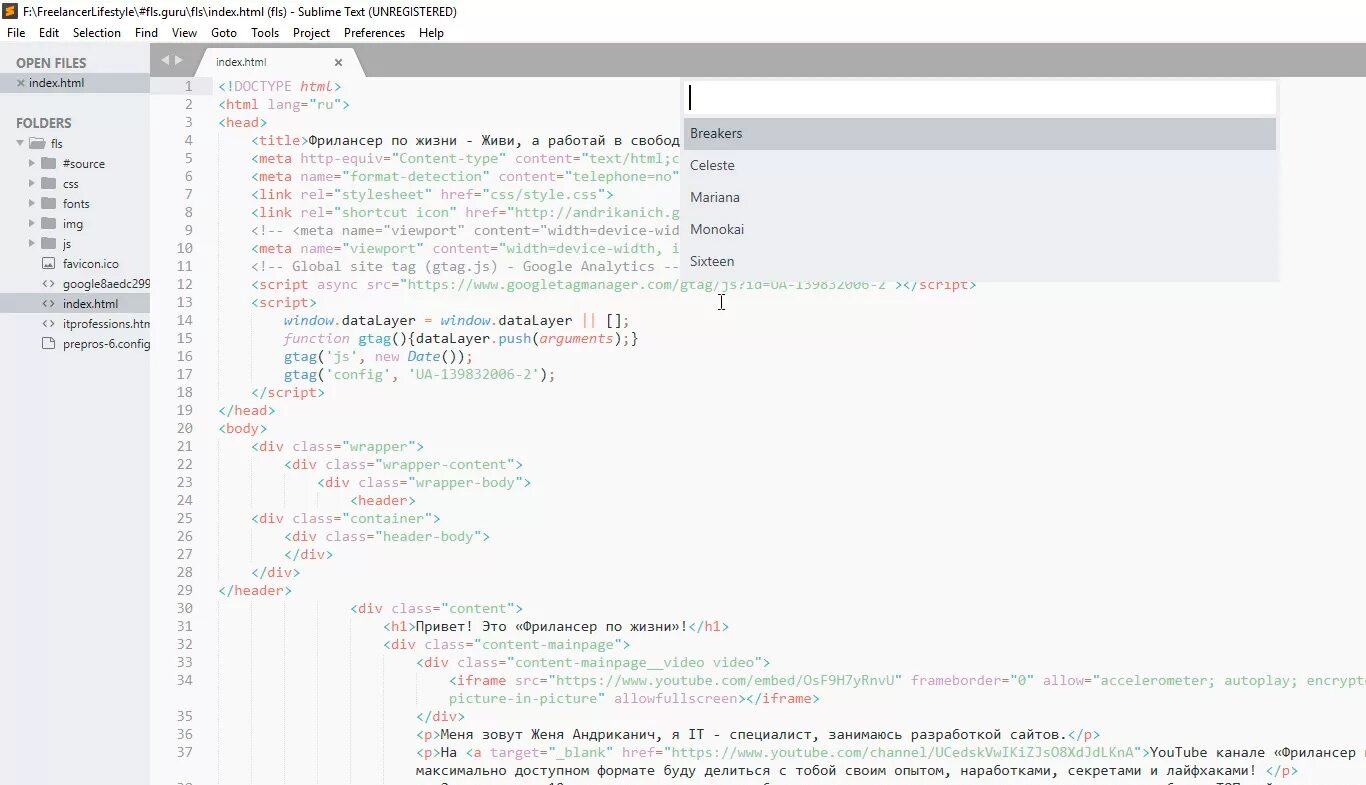This screenshot has width=1366, height=785.
Task: Select the #source folder name
Action: [84, 163]
